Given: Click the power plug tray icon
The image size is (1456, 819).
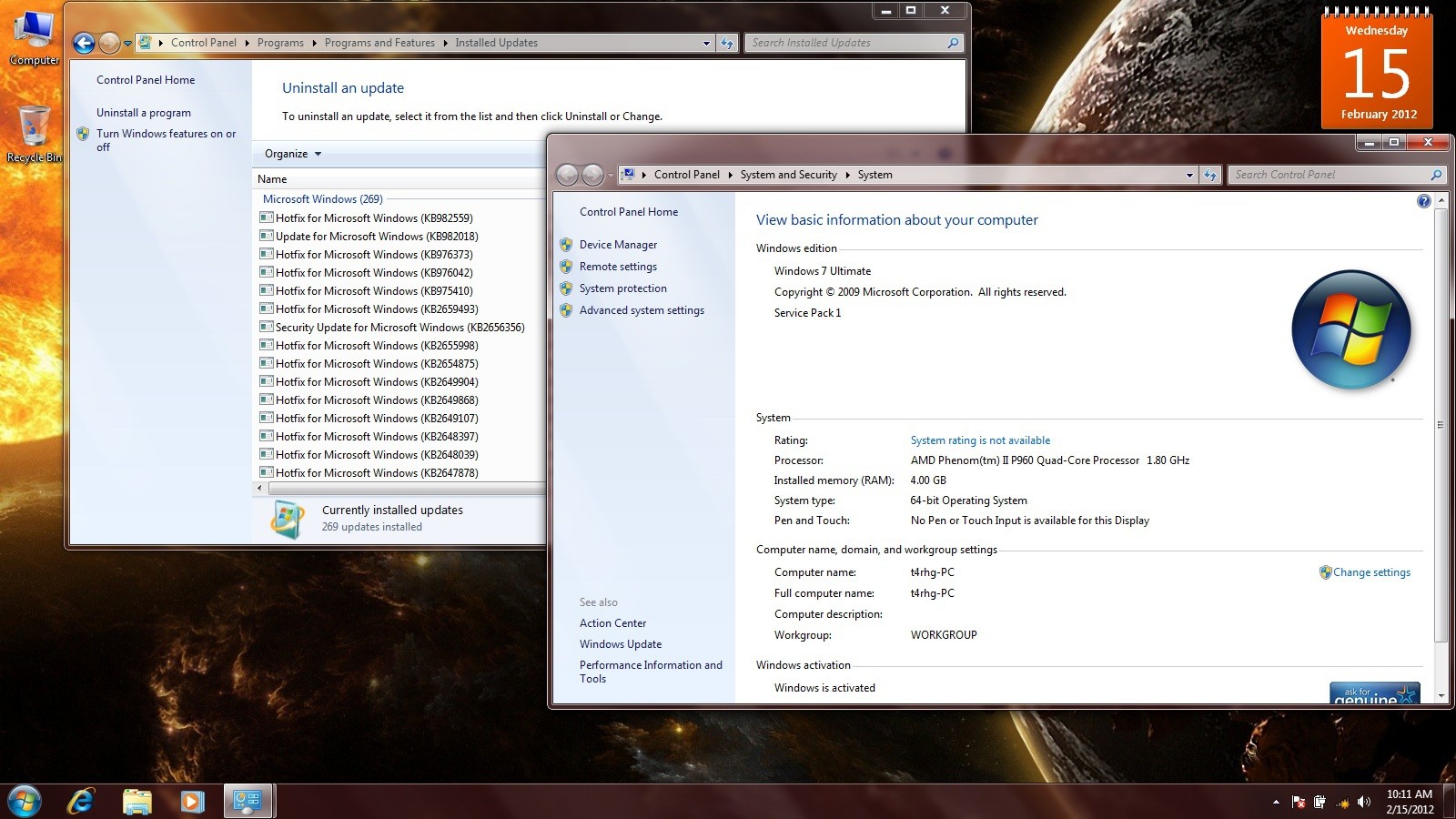Looking at the screenshot, I should tap(1319, 802).
